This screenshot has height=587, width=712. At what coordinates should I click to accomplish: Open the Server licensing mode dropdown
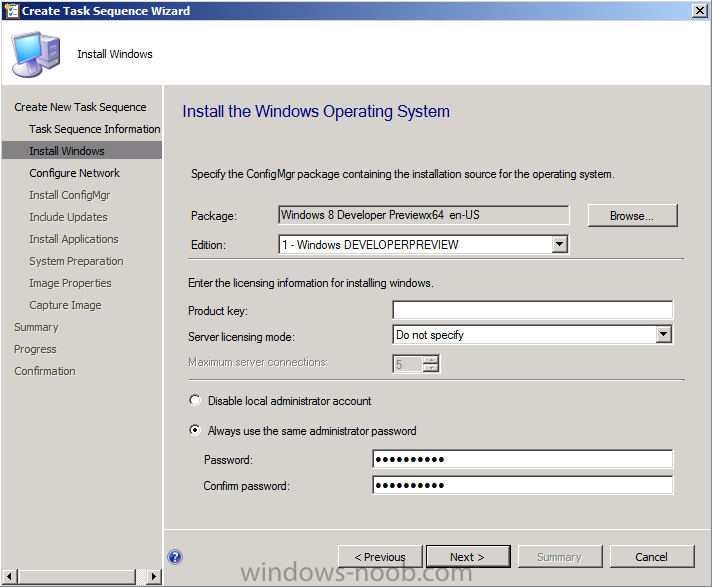(x=663, y=335)
